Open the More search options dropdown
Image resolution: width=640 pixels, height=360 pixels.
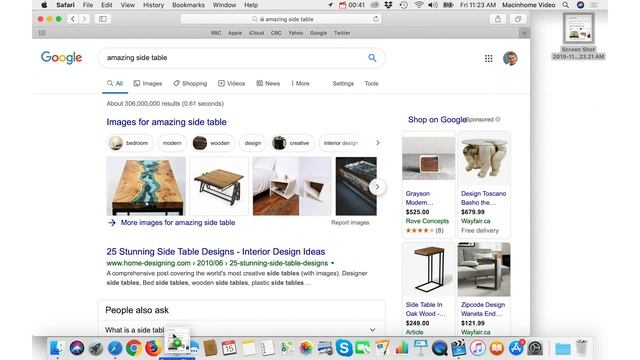(x=300, y=84)
